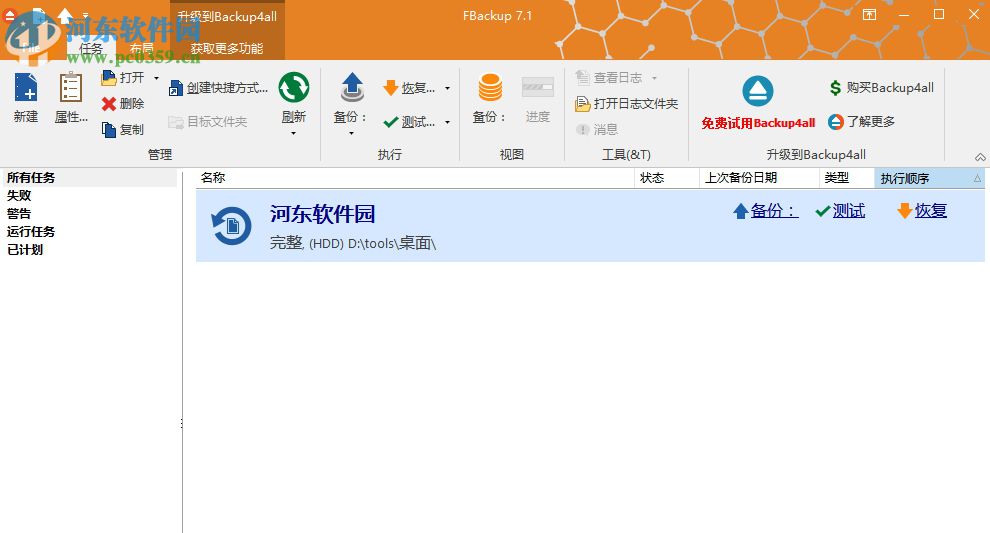Select All jobs (所有任务) filter

31,177
